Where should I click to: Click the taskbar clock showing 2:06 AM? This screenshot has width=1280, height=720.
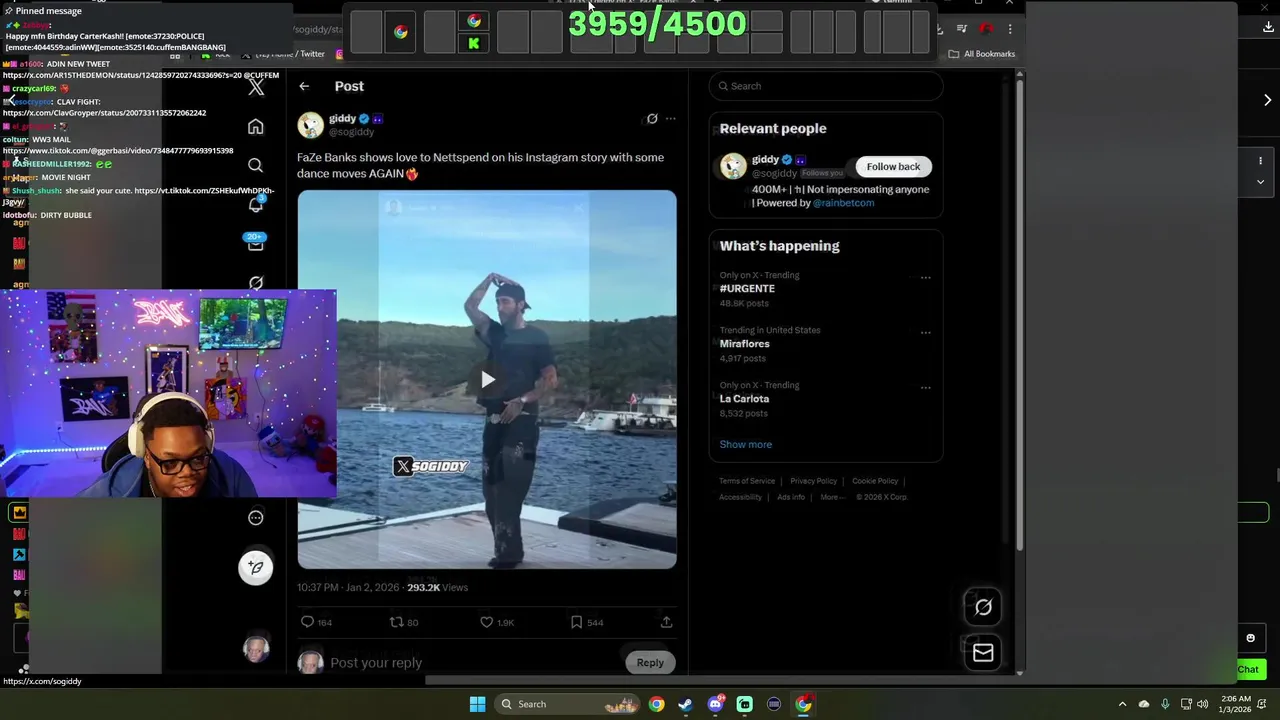[1234, 704]
